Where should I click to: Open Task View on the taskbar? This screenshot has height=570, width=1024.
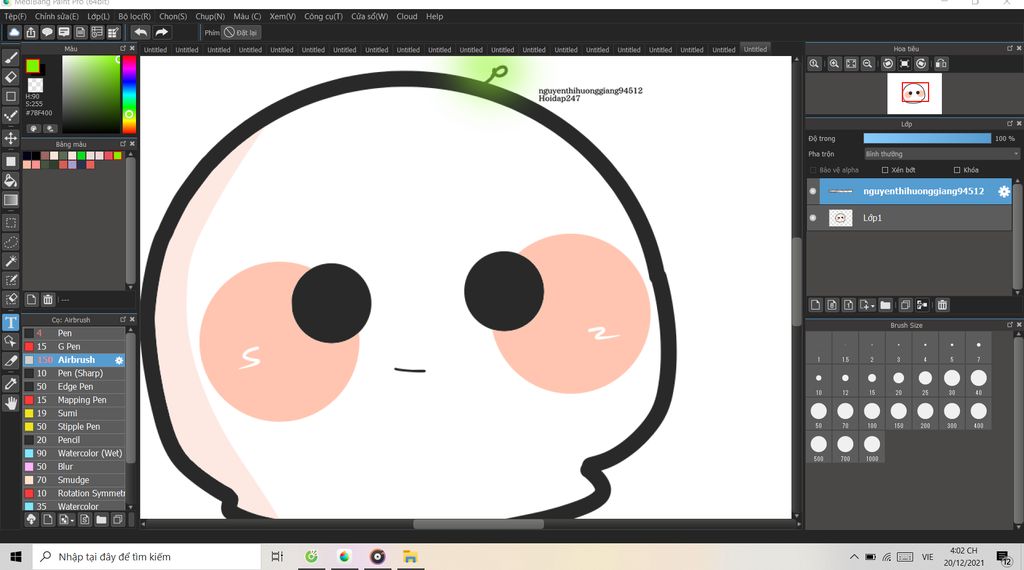click(278, 557)
